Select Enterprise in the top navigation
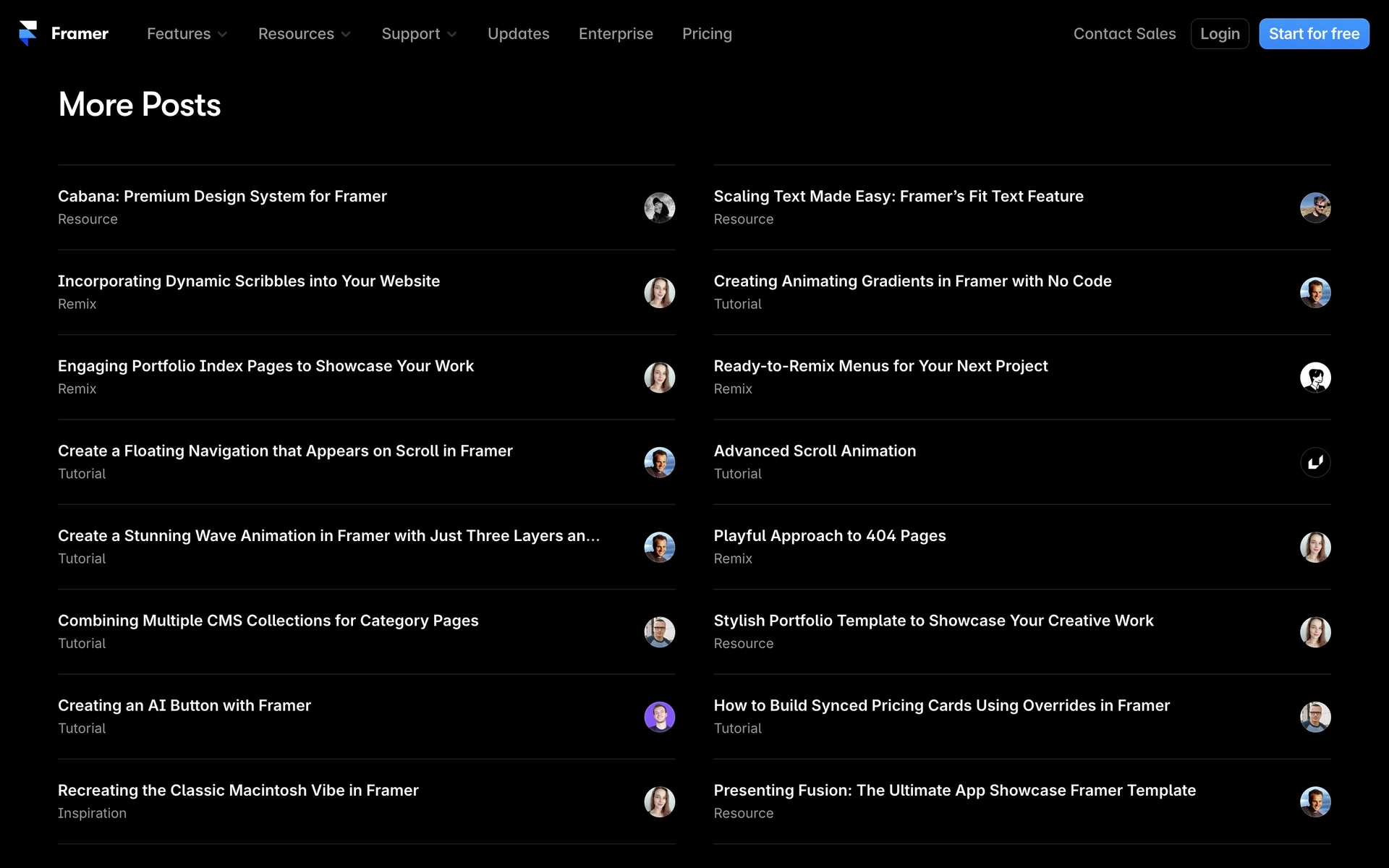1389x868 pixels. click(x=616, y=34)
